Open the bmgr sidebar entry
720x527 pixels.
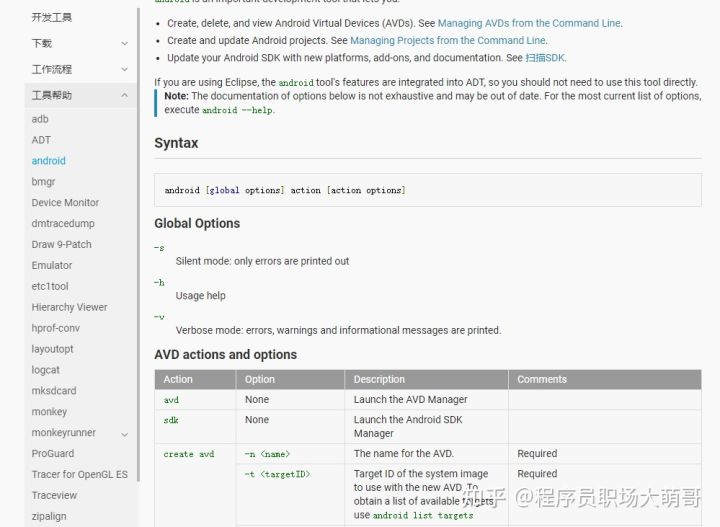pos(43,182)
